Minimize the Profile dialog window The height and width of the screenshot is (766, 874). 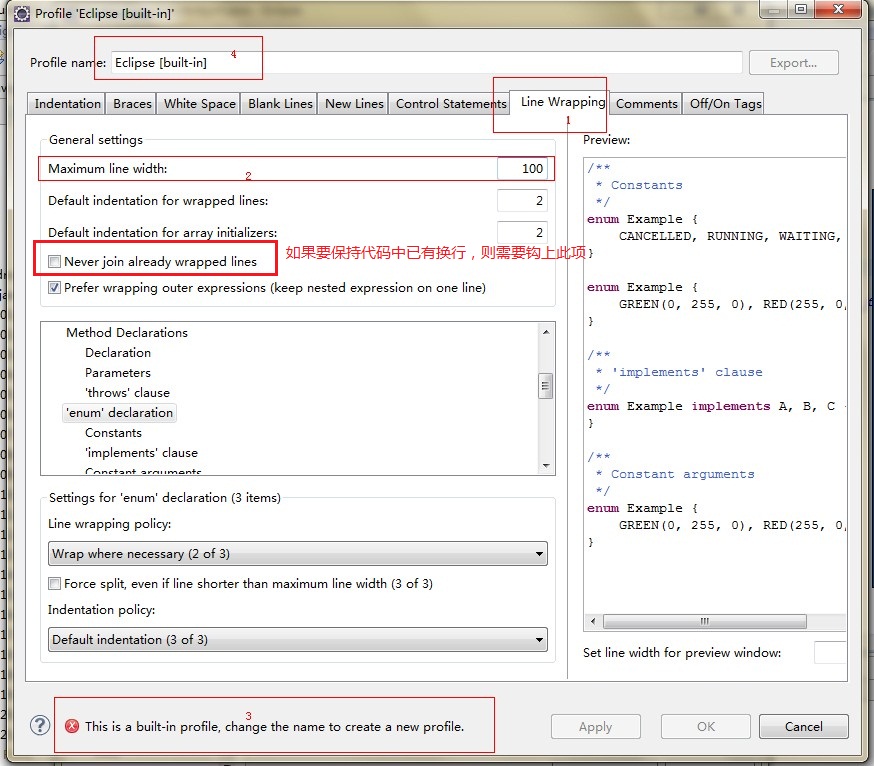773,9
